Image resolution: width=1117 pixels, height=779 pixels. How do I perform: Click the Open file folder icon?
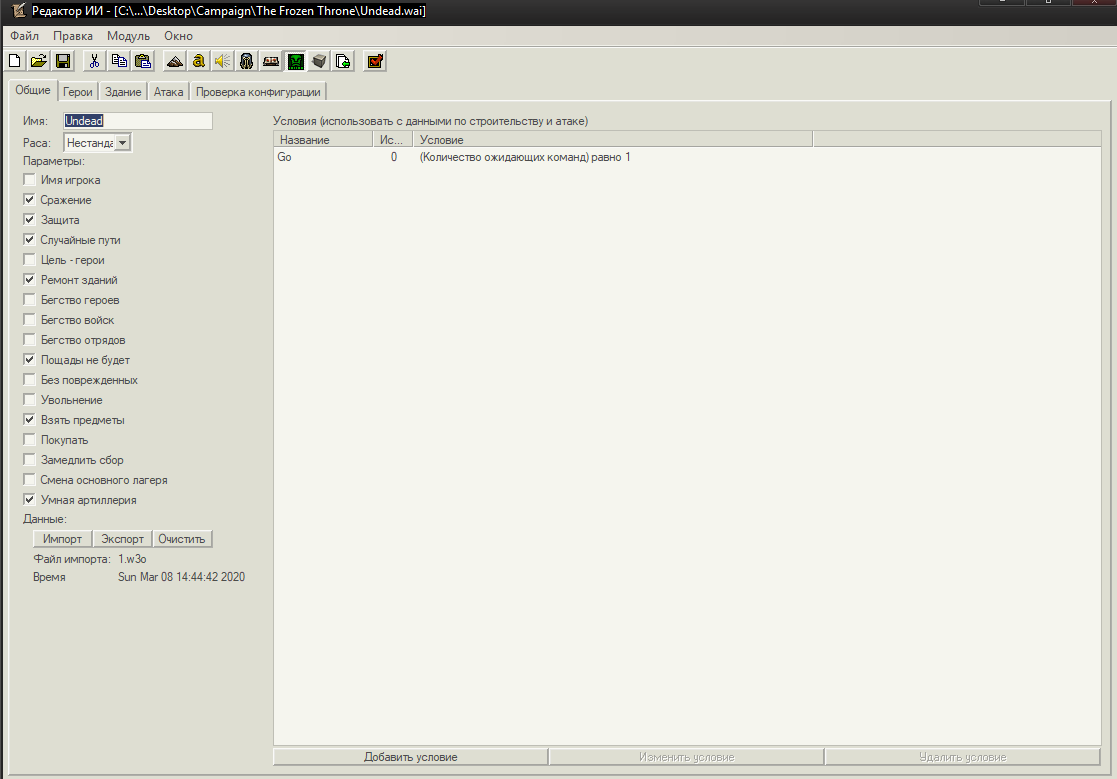(x=38, y=61)
